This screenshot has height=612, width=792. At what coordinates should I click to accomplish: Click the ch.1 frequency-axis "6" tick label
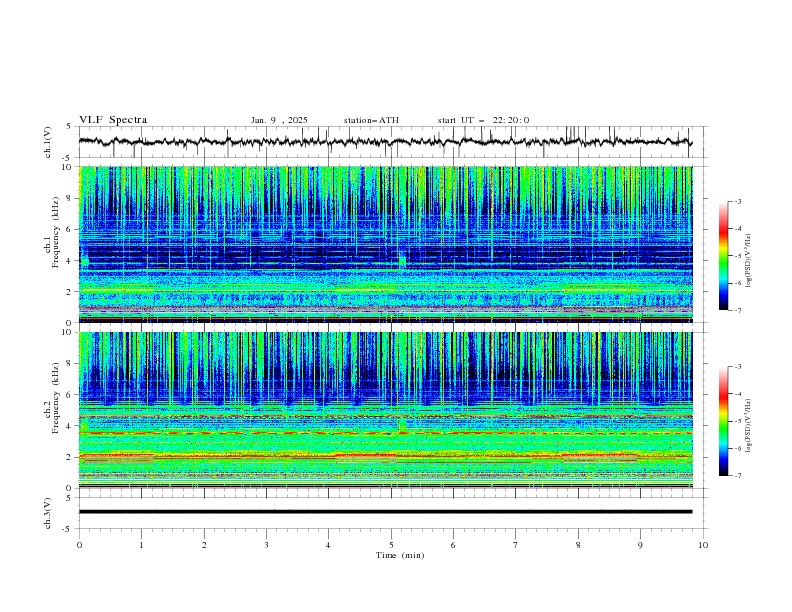69,229
